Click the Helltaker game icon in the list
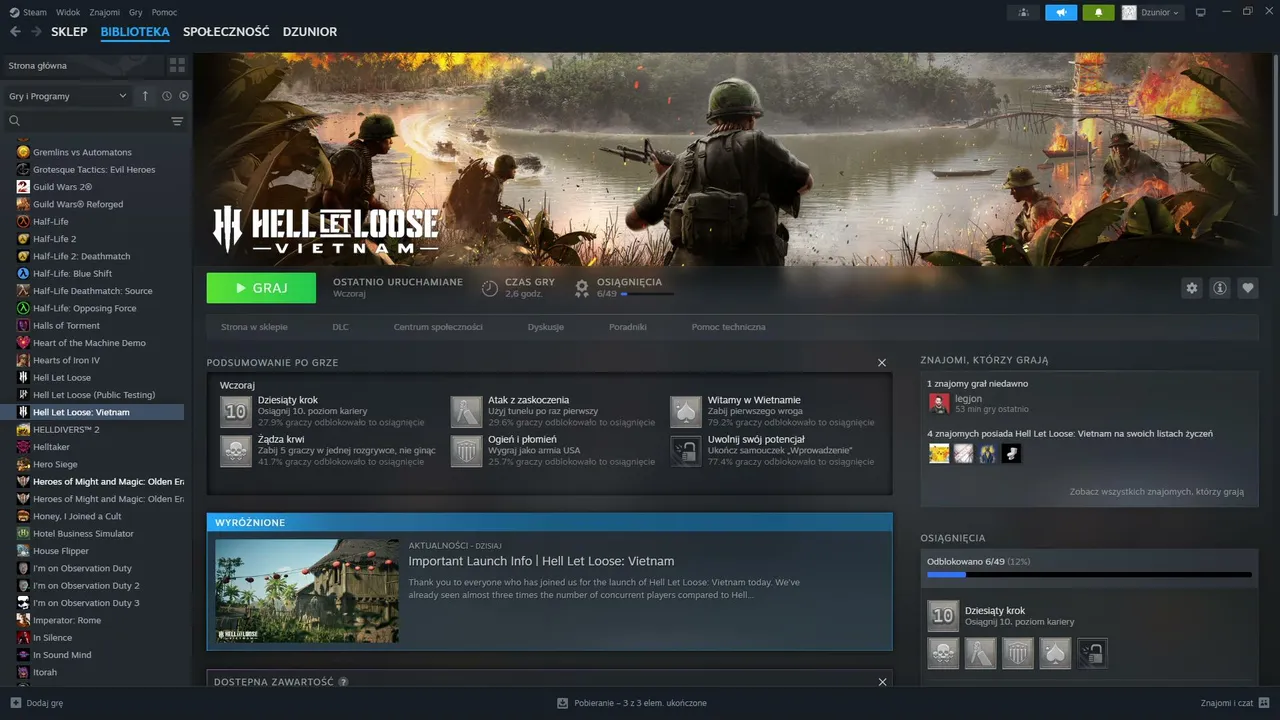 23,447
